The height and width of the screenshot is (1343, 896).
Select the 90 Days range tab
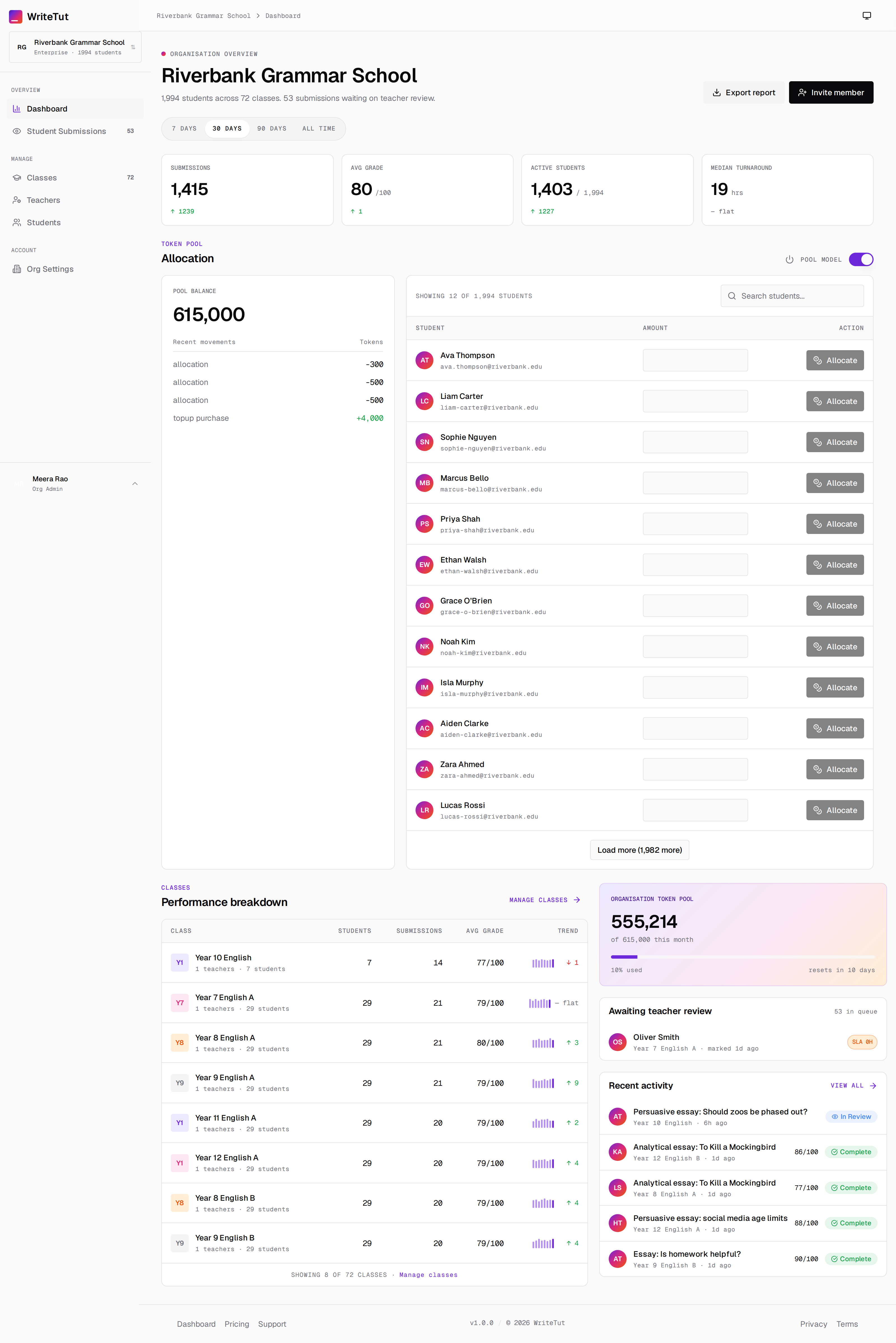[271, 129]
